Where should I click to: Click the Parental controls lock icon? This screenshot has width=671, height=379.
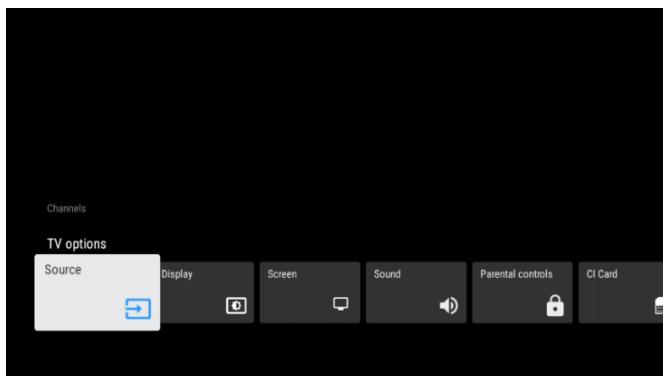[555, 305]
